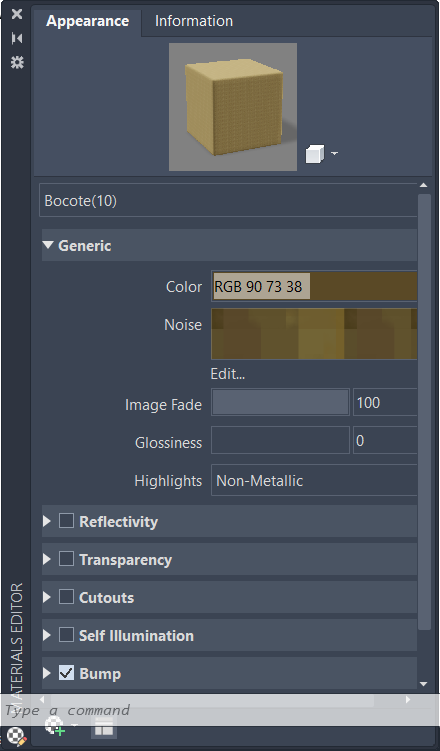Open swatch shape options dropdown arrow
The height and width of the screenshot is (751, 440).
coord(334,154)
